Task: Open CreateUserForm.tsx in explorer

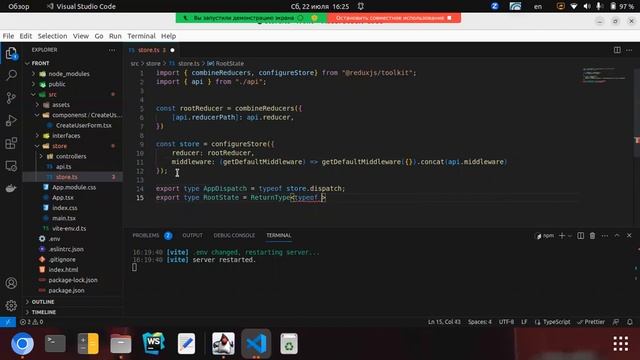Action: pos(84,125)
